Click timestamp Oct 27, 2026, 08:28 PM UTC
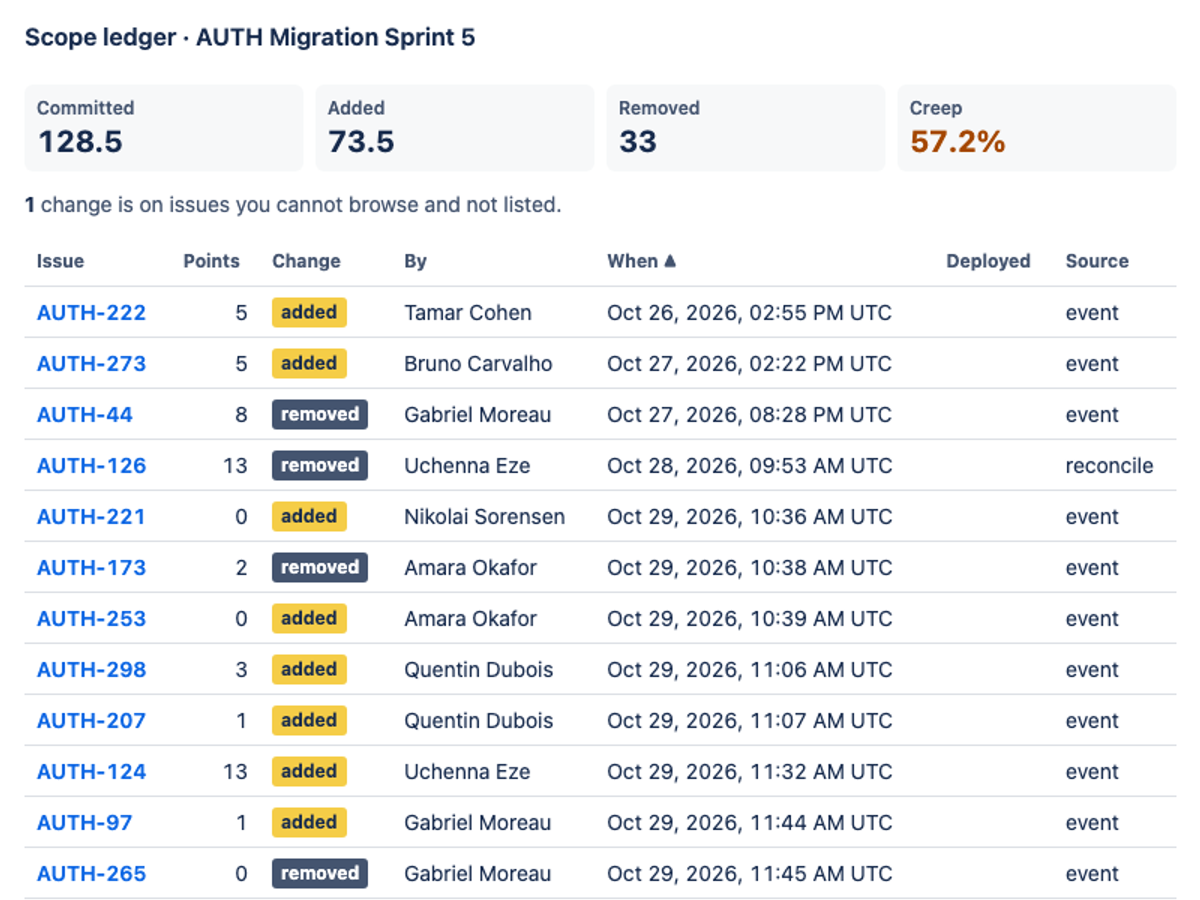This screenshot has height=900, width=1200. (749, 415)
